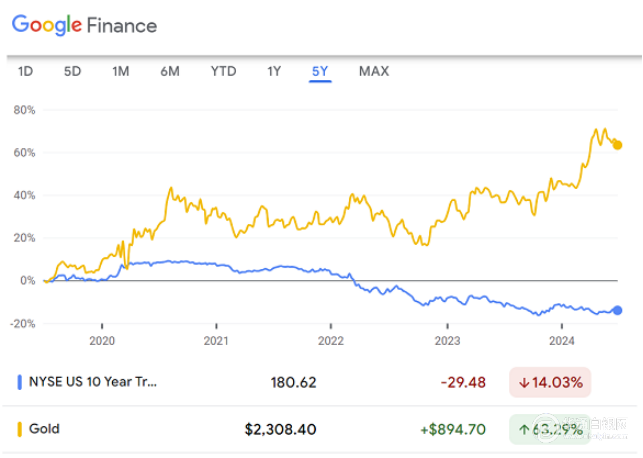643x458 pixels.
Task: Click the blue Treasury color marker
Action: pyautogui.click(x=20, y=381)
